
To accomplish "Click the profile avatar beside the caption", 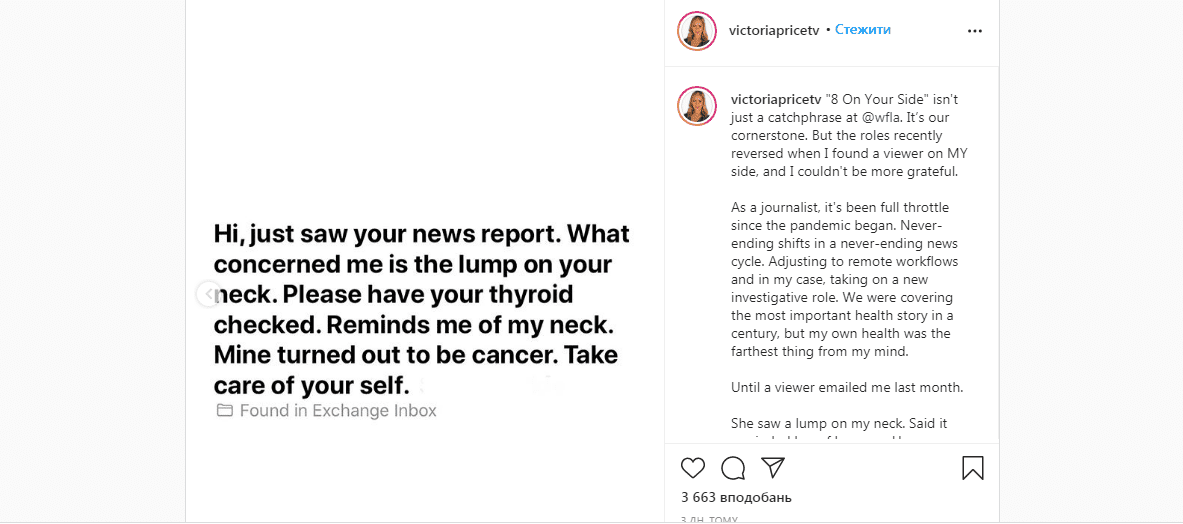I will [x=697, y=106].
